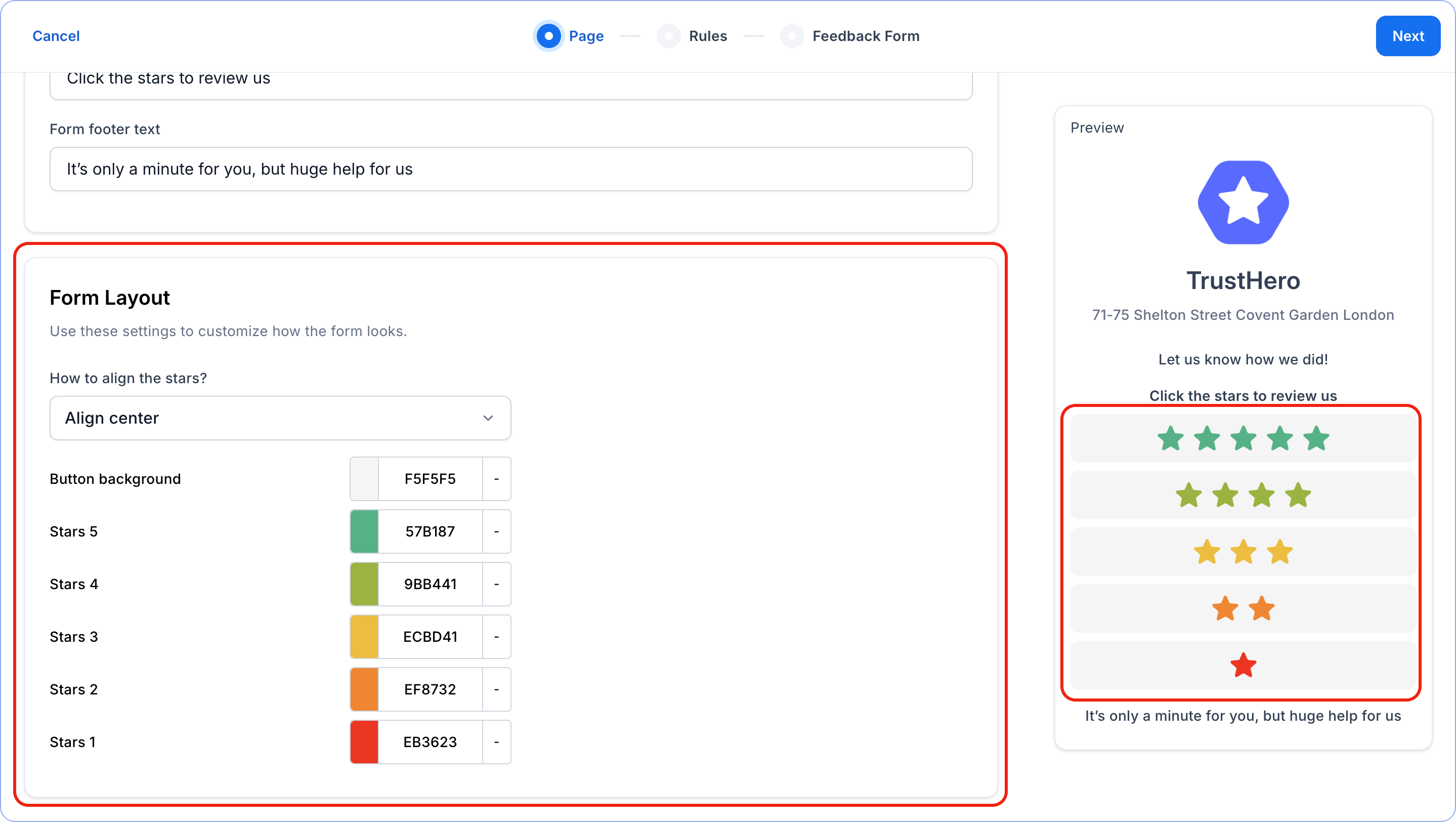Click the minus button next to Stars 5
Viewport: 1456px width, 822px height.
pos(496,531)
